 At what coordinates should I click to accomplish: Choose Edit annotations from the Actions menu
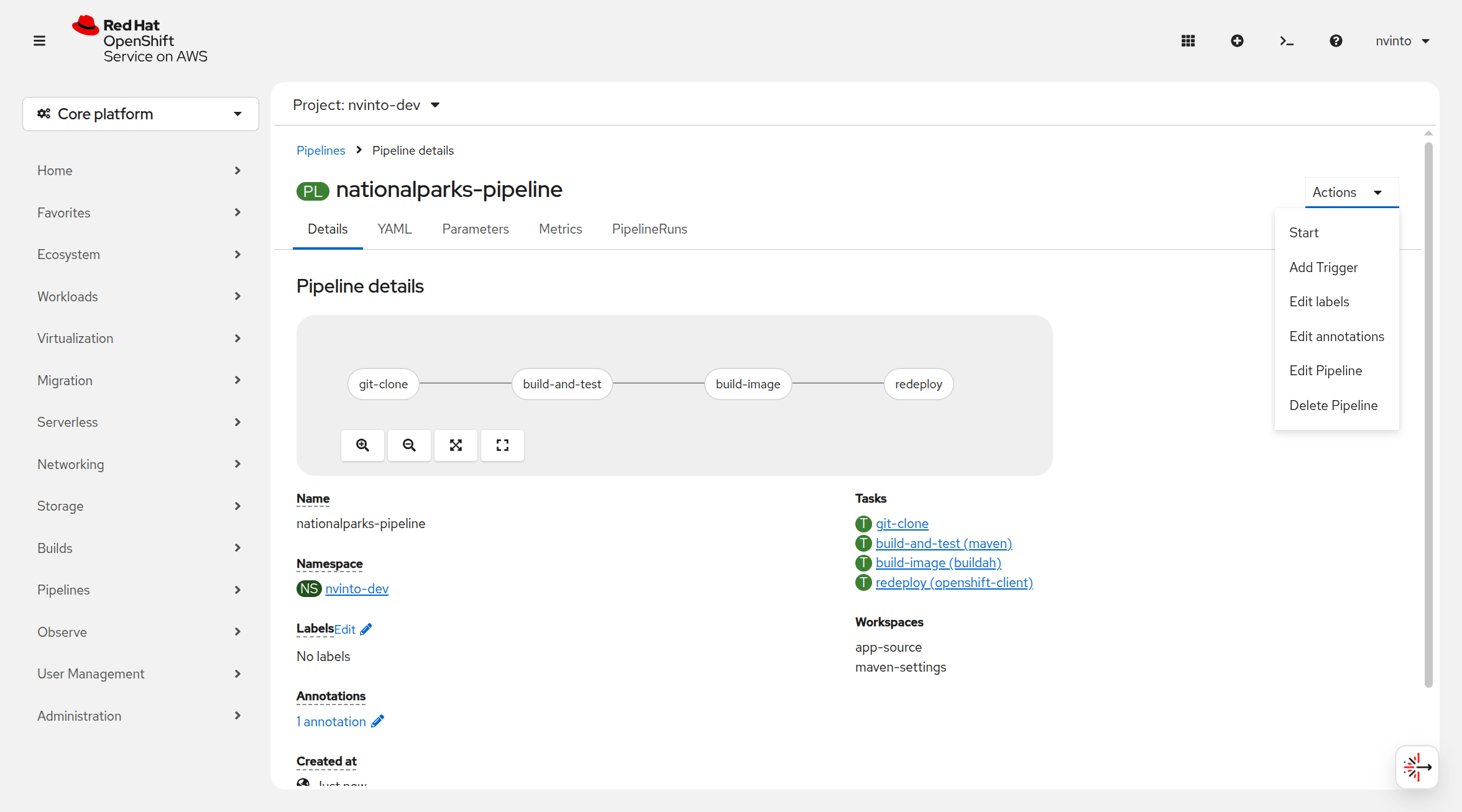tap(1336, 336)
